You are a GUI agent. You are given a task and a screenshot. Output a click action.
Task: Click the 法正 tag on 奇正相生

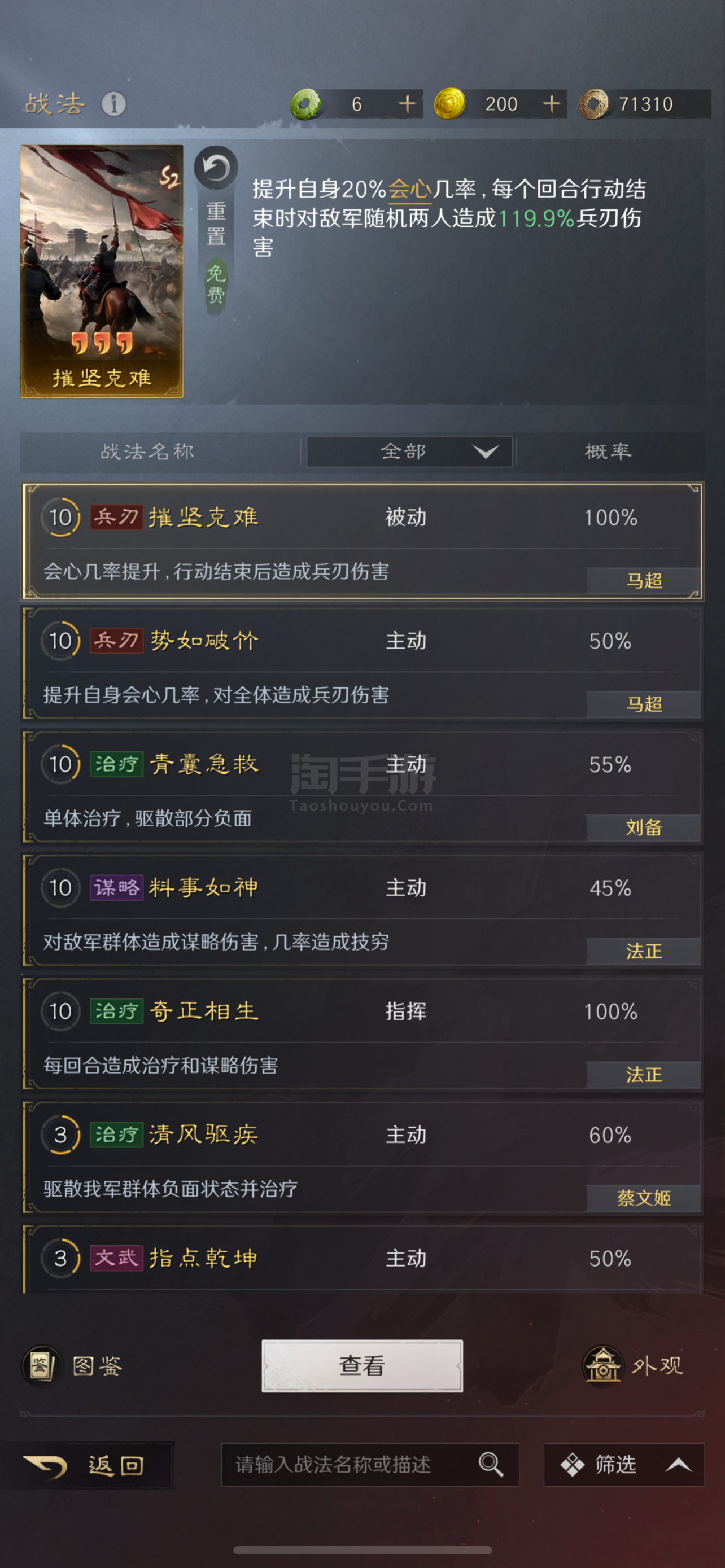point(644,1074)
